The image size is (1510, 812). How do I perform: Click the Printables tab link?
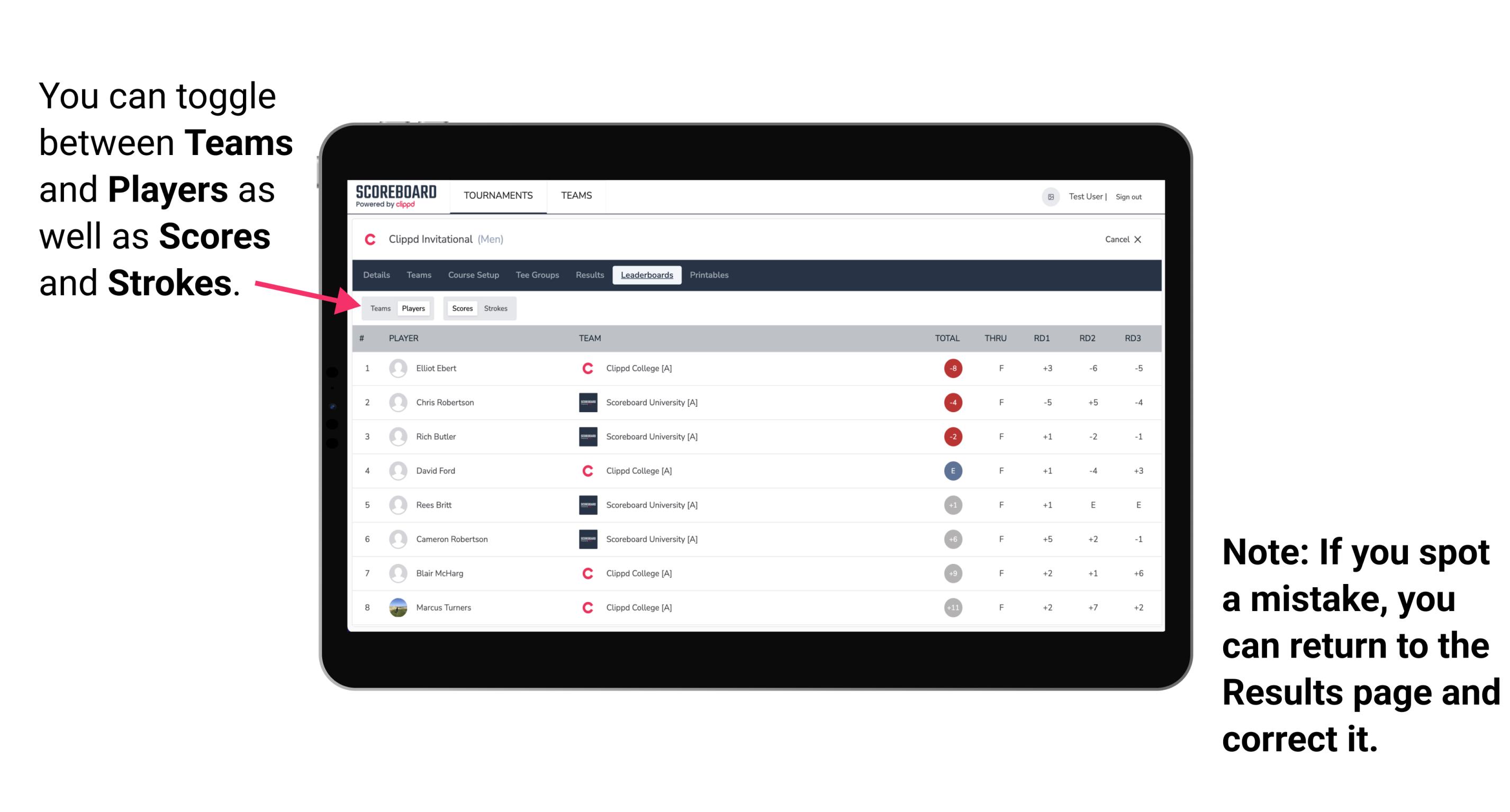710,274
